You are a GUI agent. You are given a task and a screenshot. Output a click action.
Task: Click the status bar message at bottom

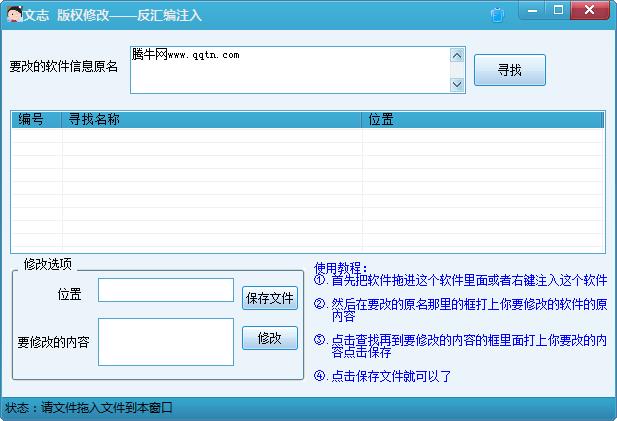(x=90, y=408)
